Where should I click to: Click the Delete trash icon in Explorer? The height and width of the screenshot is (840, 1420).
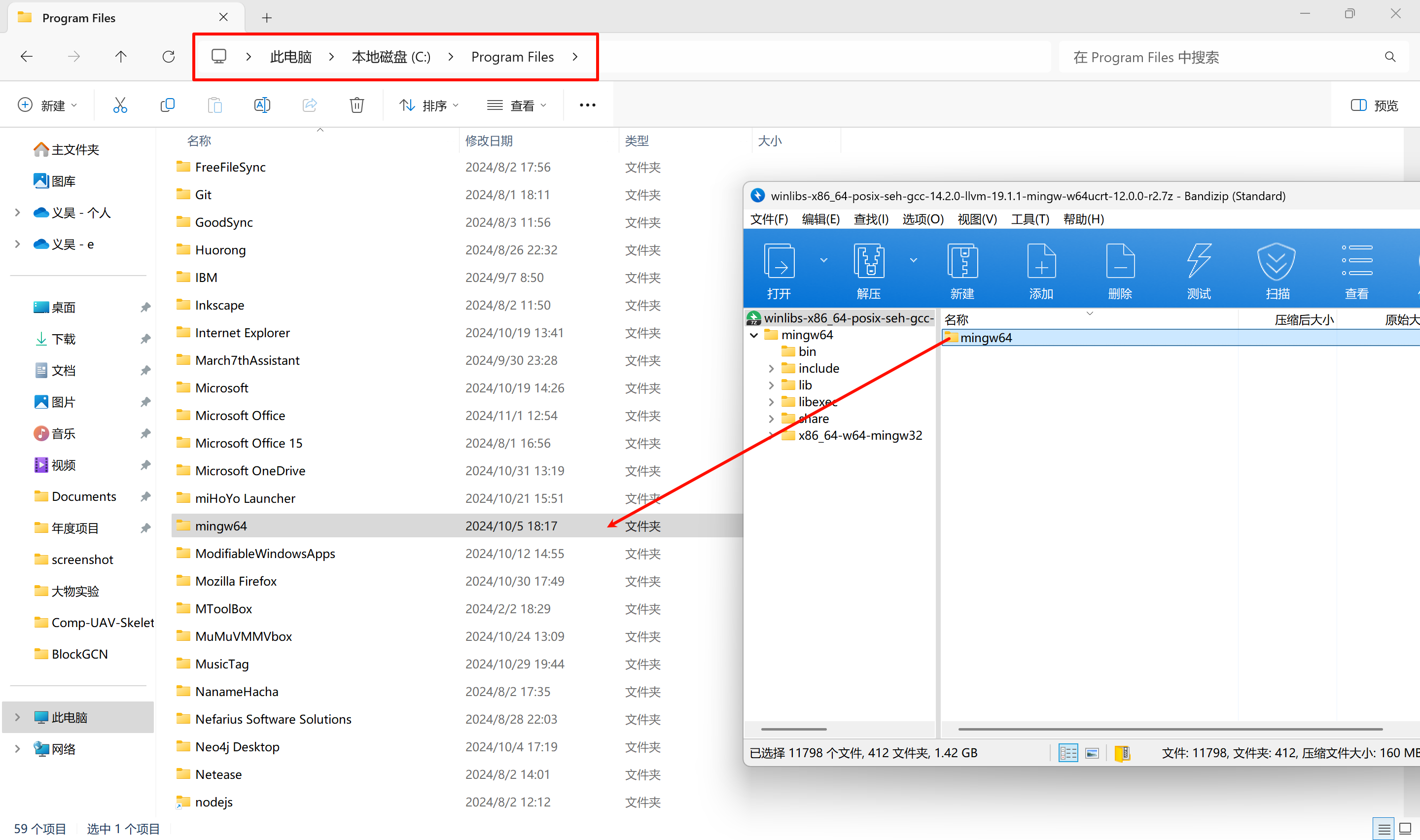[x=356, y=105]
